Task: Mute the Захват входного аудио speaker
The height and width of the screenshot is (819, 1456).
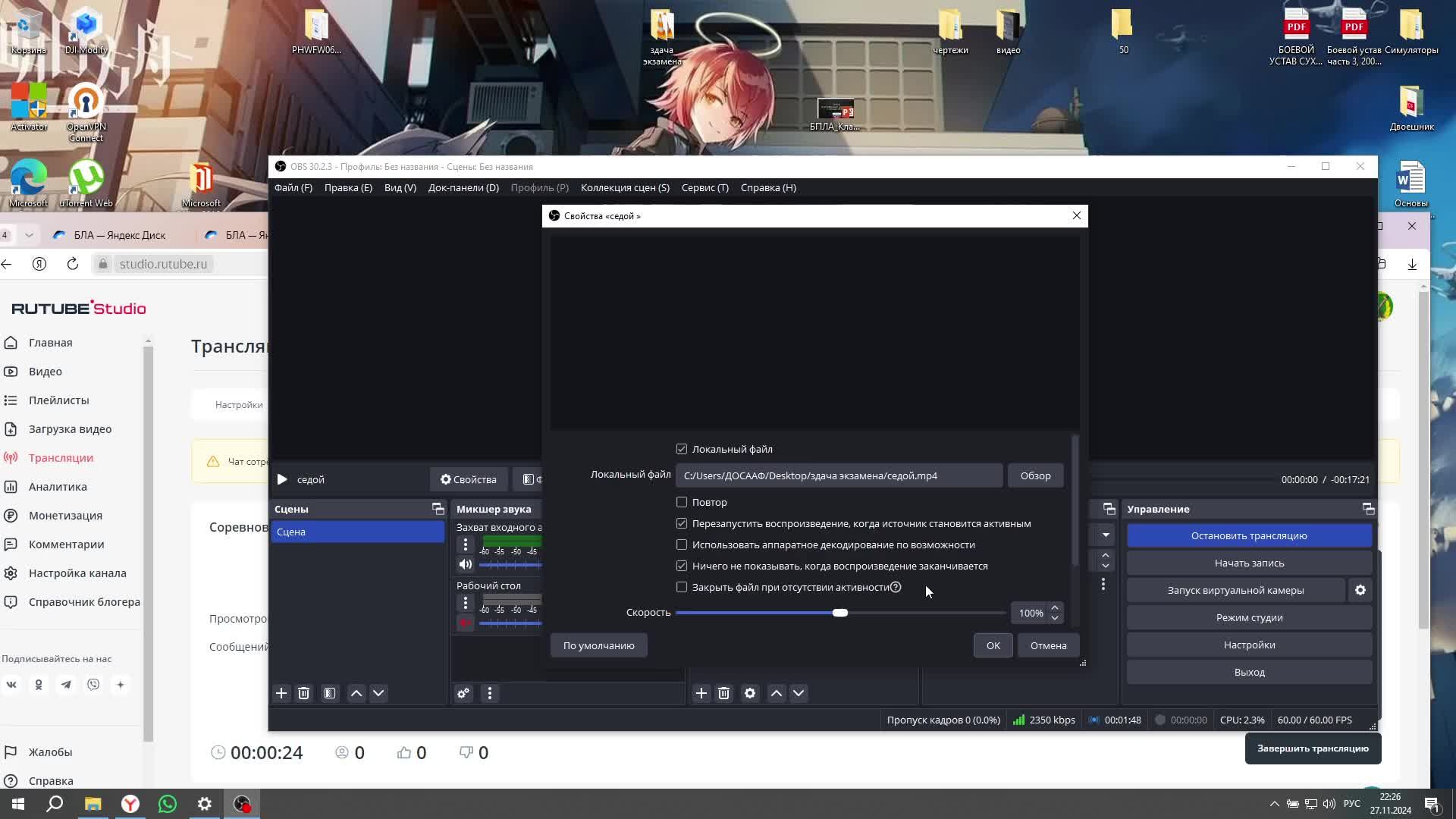Action: click(466, 564)
